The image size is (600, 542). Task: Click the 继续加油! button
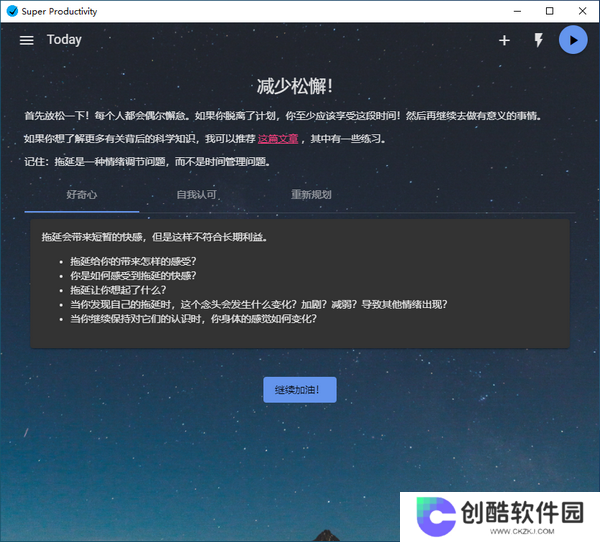pos(300,390)
